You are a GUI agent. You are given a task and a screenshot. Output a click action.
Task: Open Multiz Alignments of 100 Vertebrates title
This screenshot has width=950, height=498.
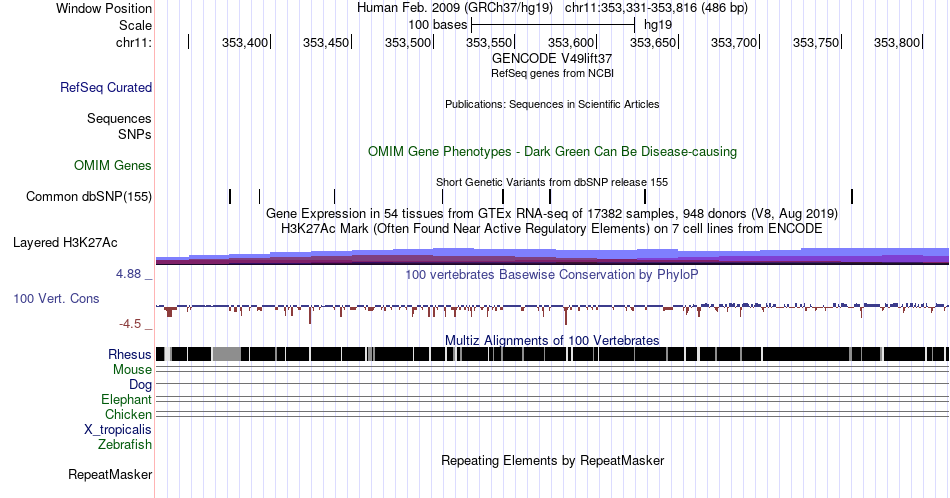[x=552, y=340]
